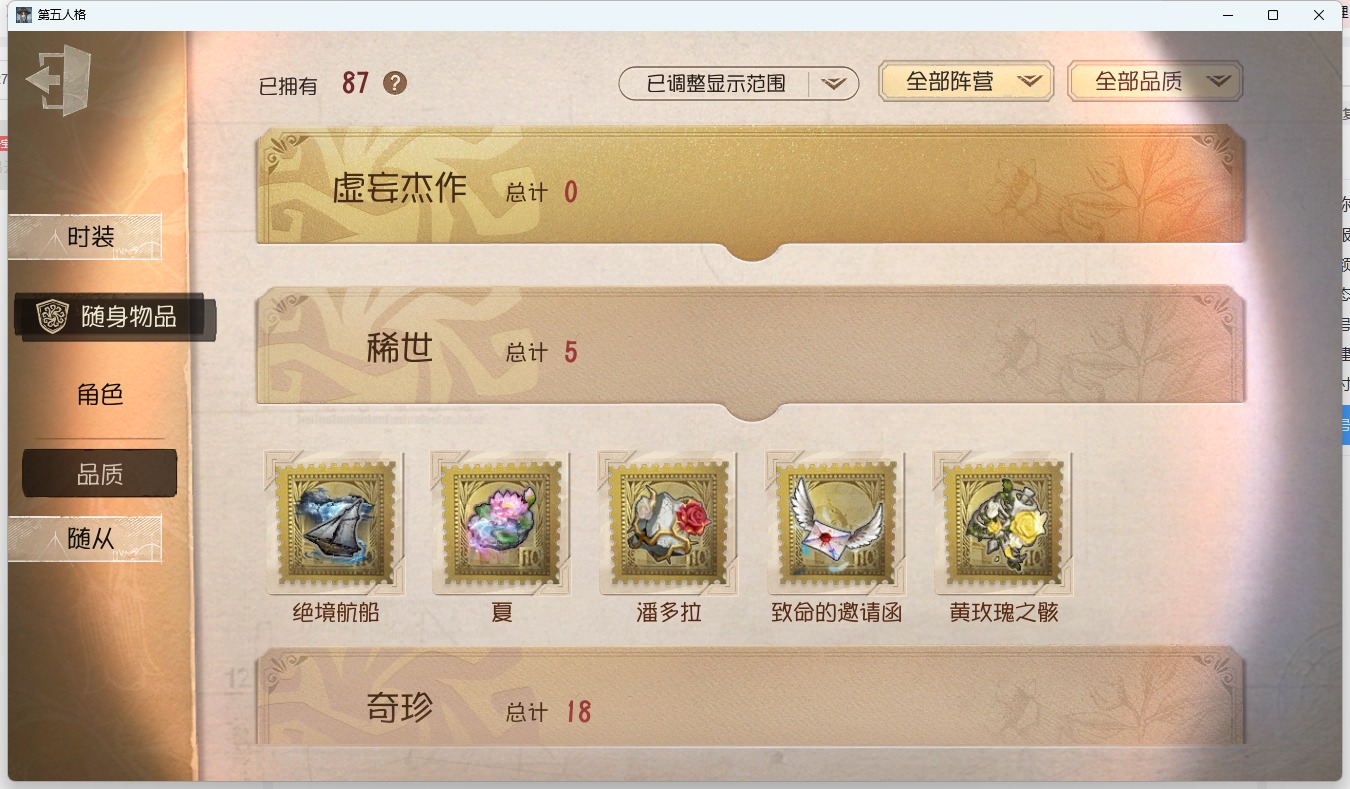
Task: Click the exit door icon
Action: coord(59,79)
